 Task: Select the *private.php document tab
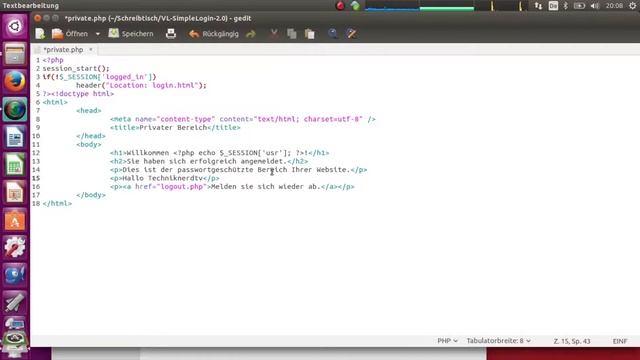point(63,49)
